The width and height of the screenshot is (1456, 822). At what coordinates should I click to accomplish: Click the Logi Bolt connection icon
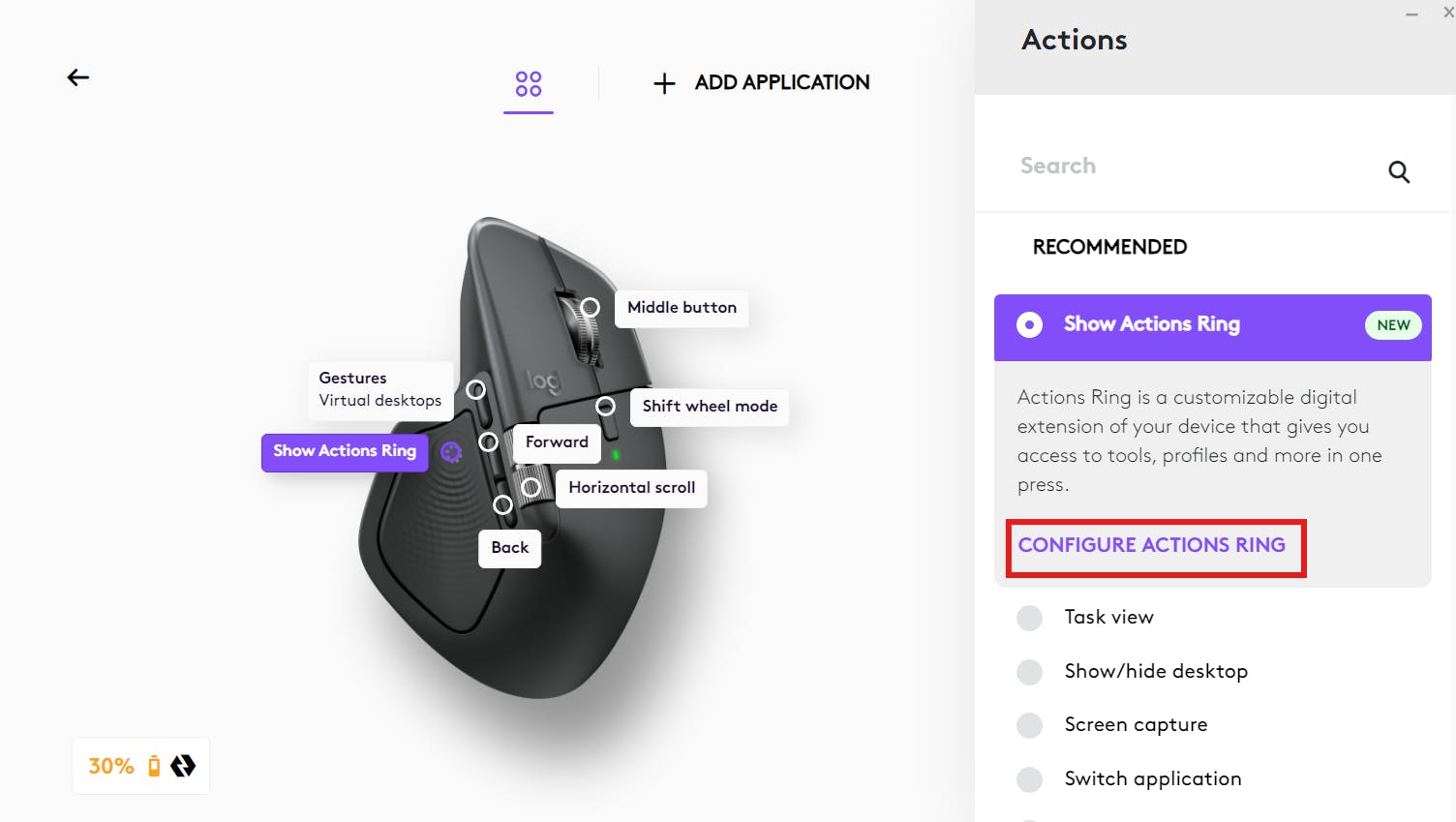point(183,766)
